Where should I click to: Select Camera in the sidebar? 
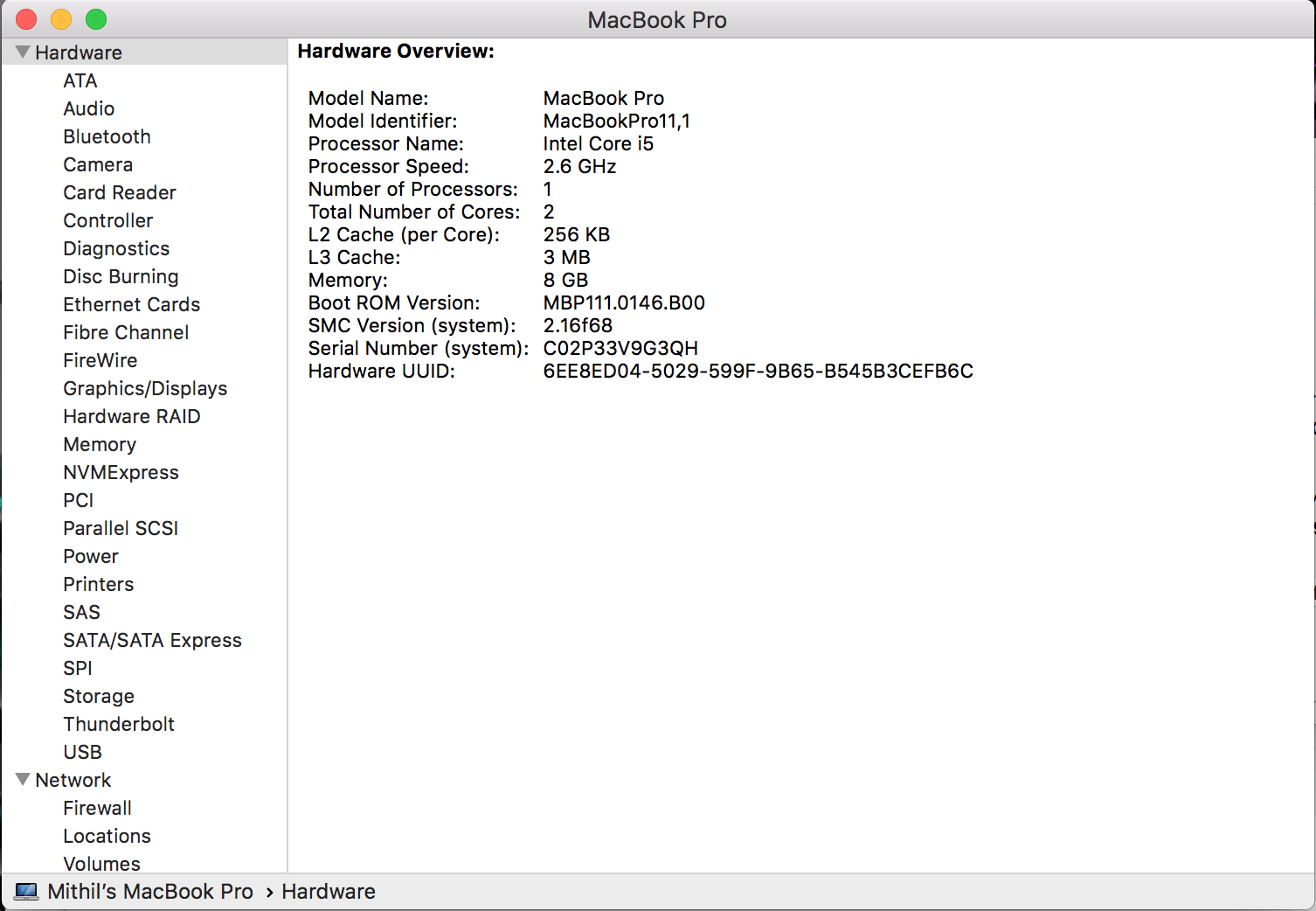[98, 164]
